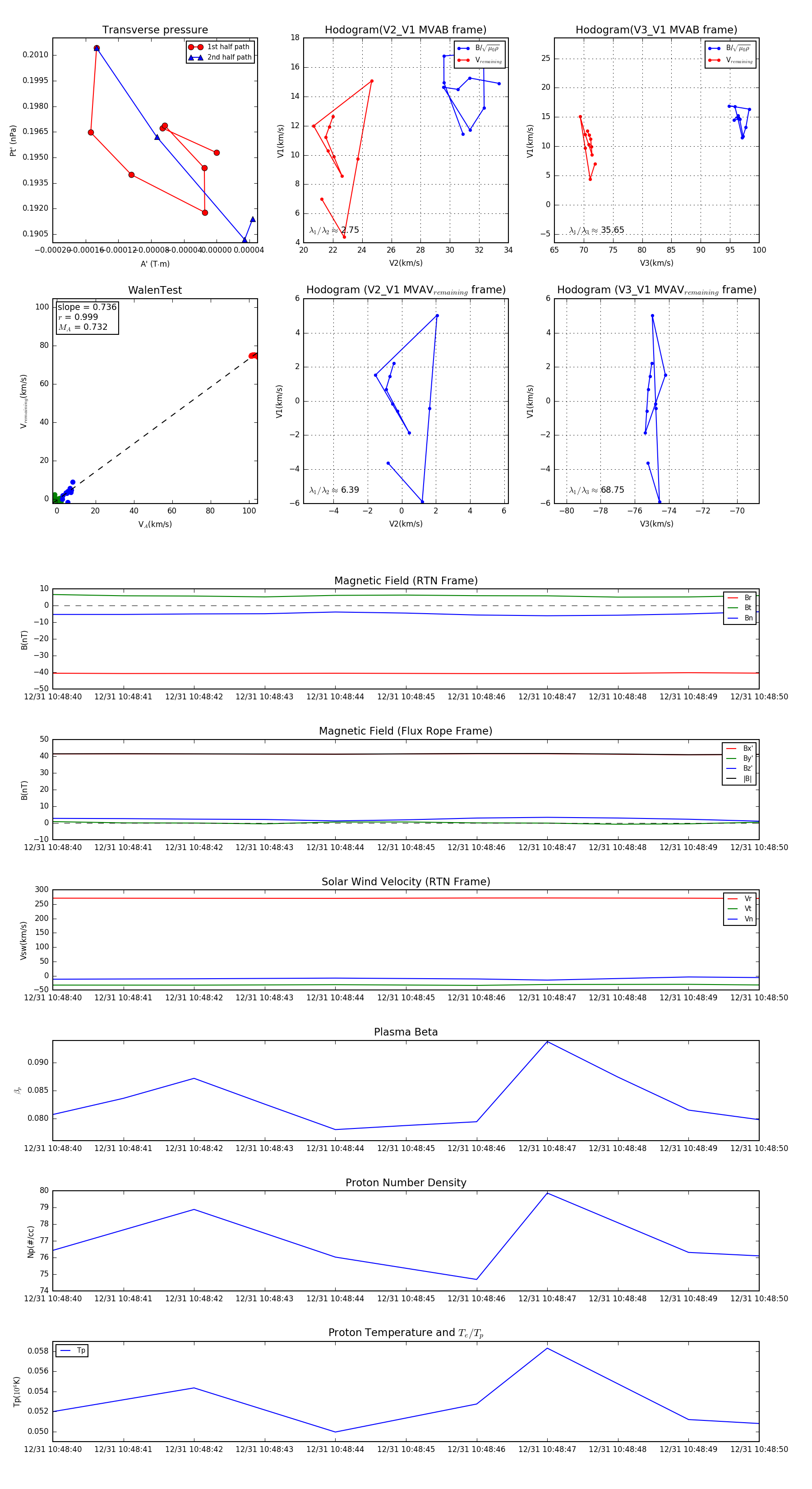Click the red data cluster in Walen test plot
The image size is (812, 1489).
pos(253,356)
